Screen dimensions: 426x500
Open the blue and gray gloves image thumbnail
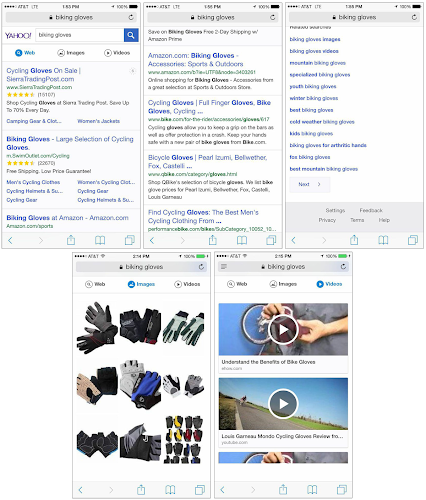click(x=140, y=384)
